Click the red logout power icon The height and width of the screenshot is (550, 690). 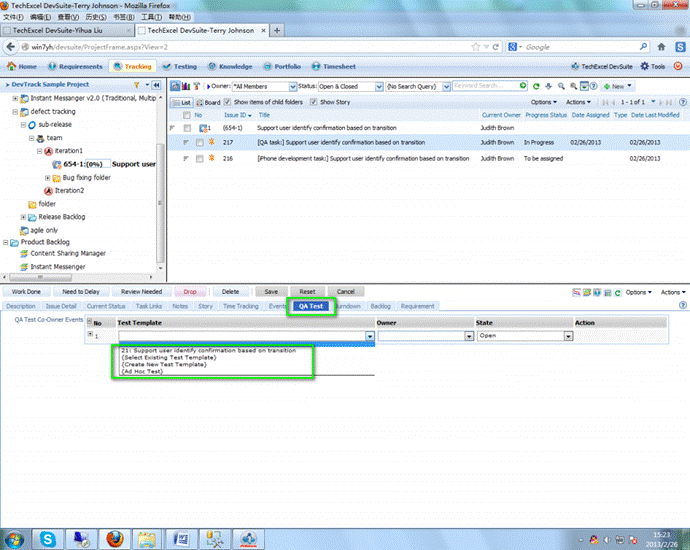678,66
